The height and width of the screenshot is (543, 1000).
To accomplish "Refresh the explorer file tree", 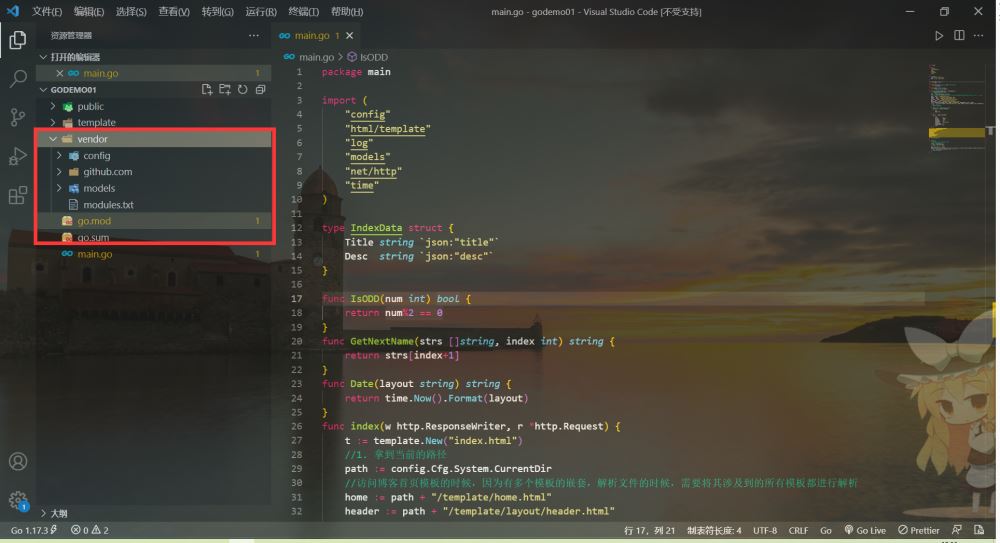I will [x=242, y=89].
